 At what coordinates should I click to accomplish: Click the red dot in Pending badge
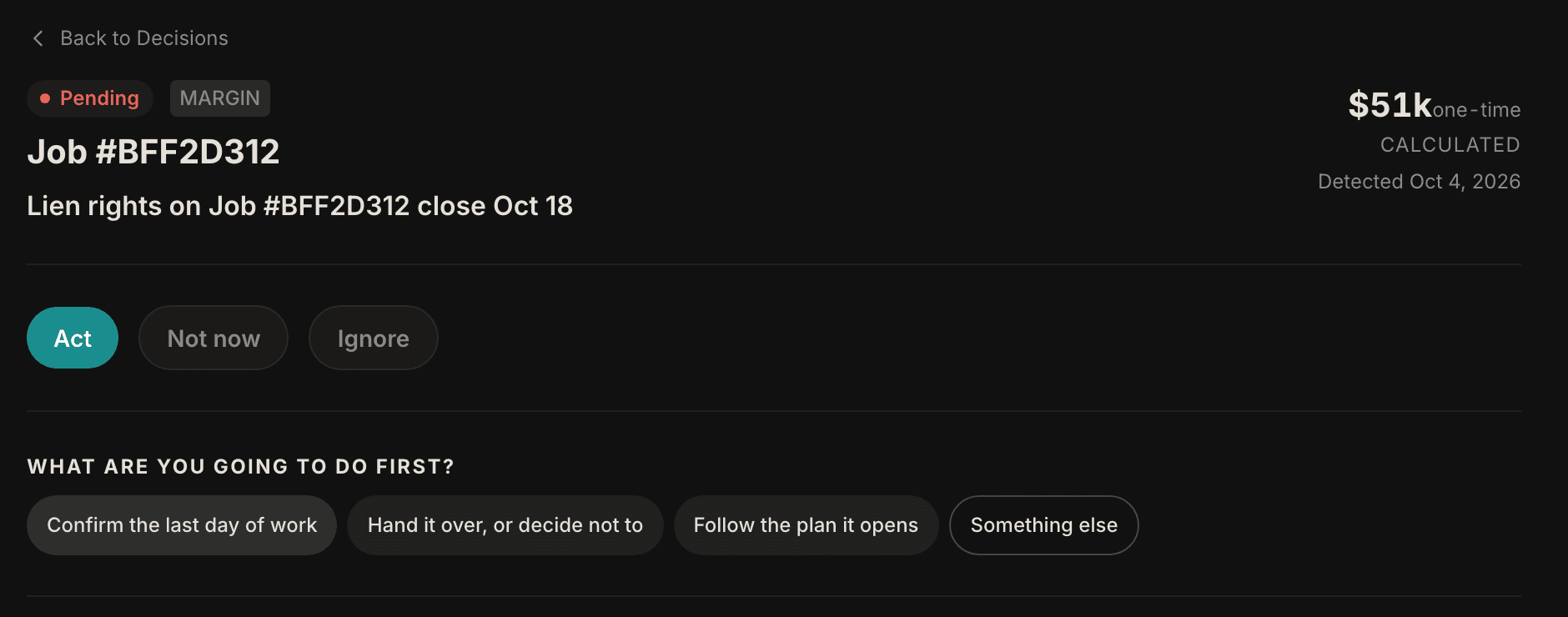point(45,98)
